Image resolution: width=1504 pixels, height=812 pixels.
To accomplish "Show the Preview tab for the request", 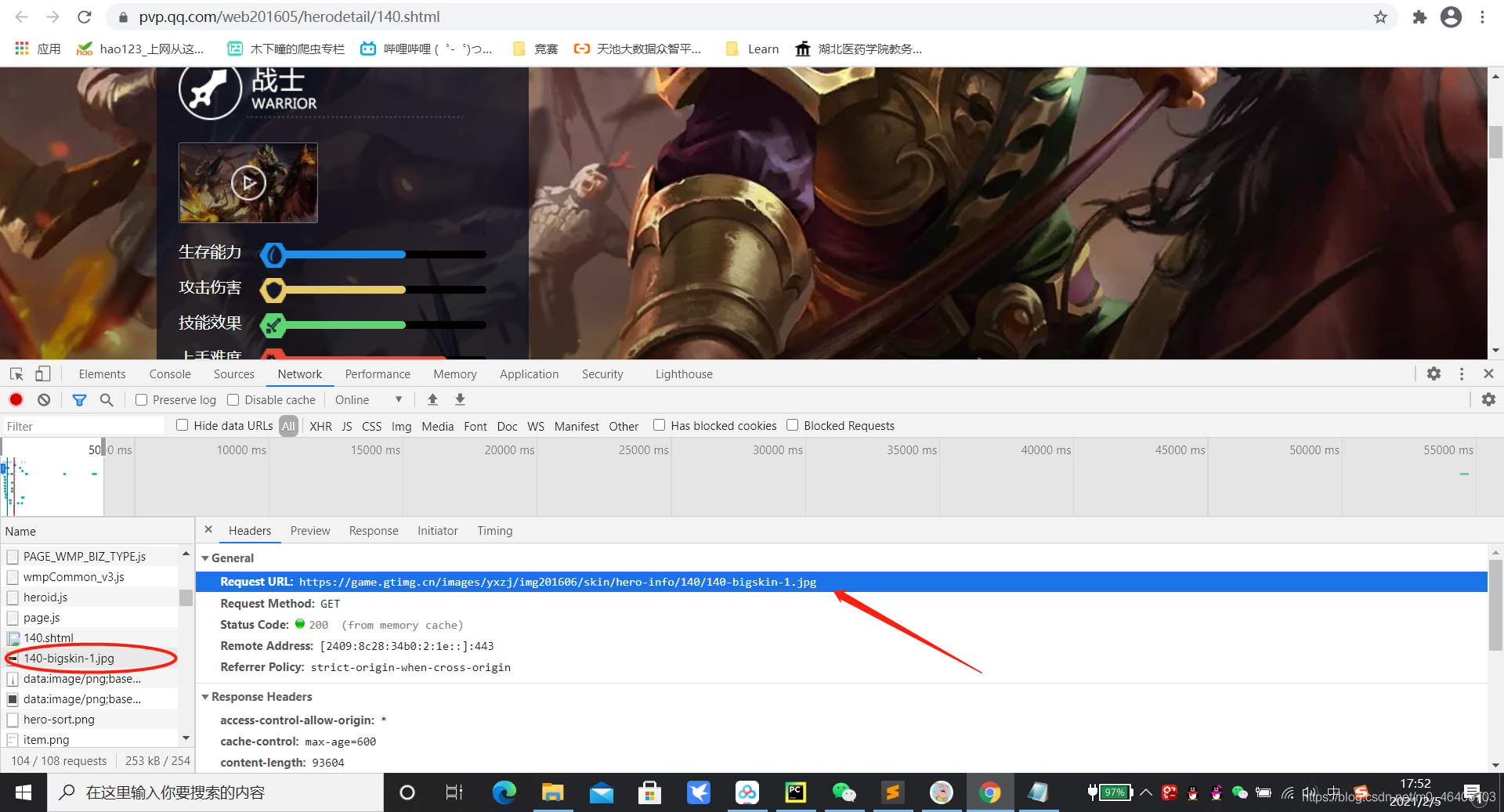I will click(310, 530).
